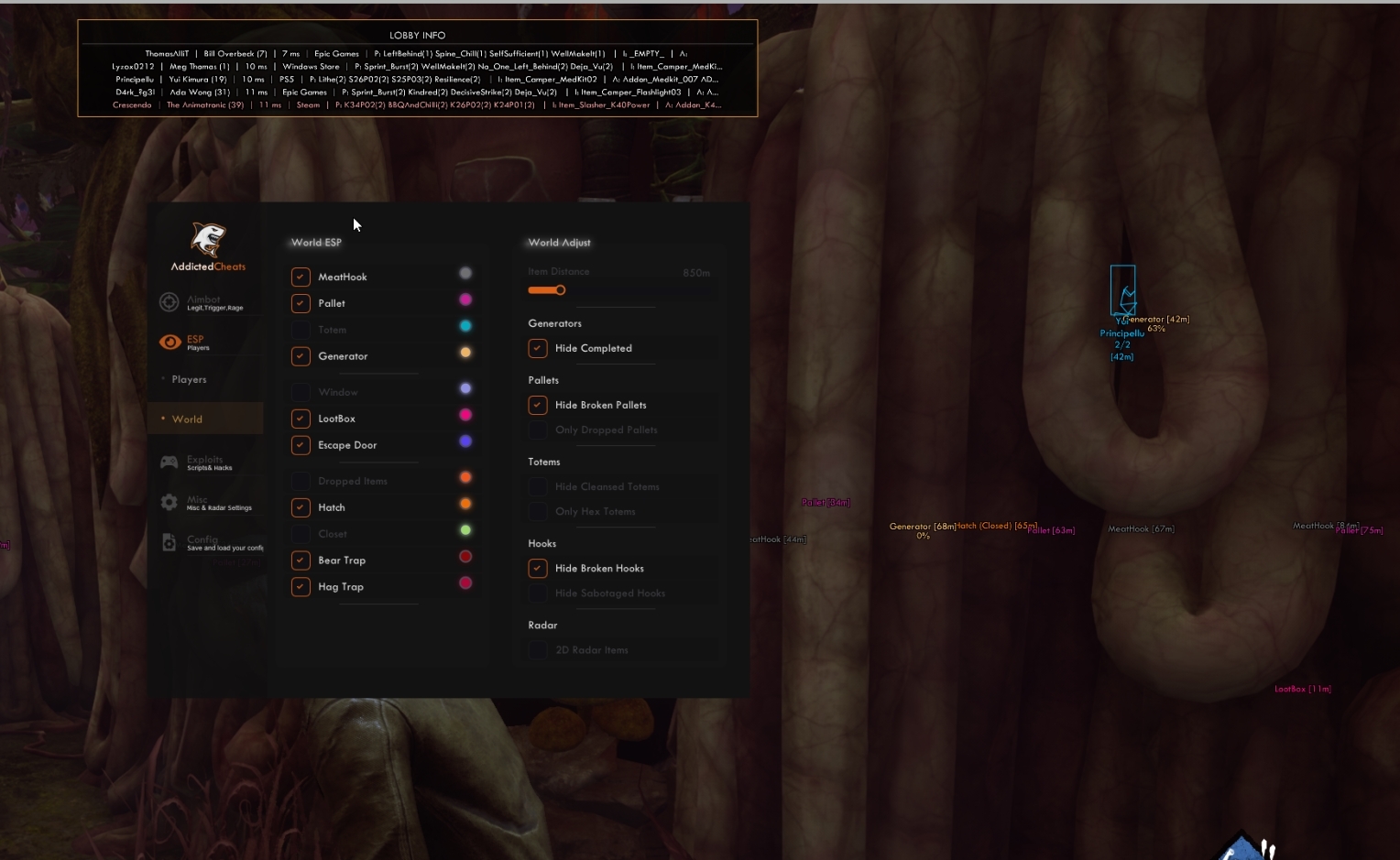Enable the Totem checkbox
This screenshot has width=1400, height=860.
pyautogui.click(x=301, y=330)
